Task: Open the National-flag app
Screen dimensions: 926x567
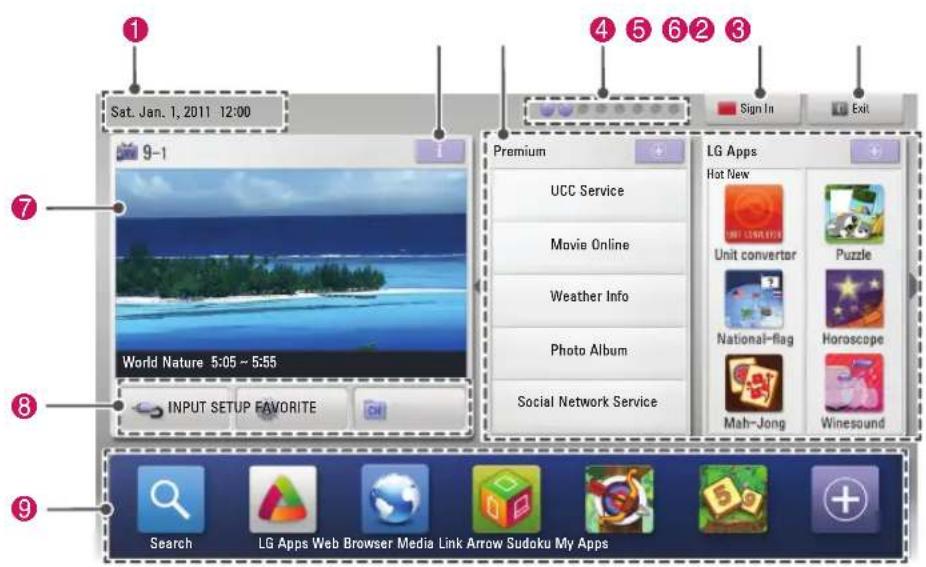Action: point(754,299)
